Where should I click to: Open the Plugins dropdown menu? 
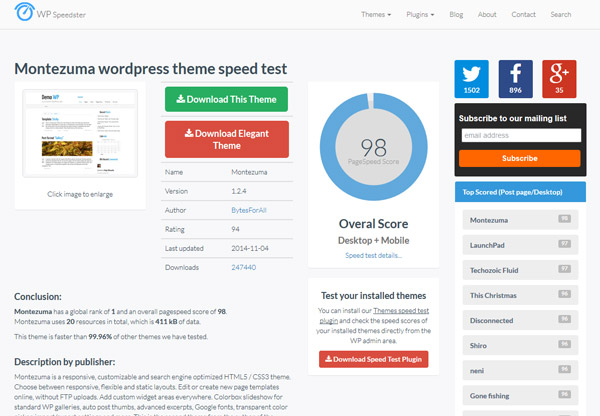click(x=420, y=15)
